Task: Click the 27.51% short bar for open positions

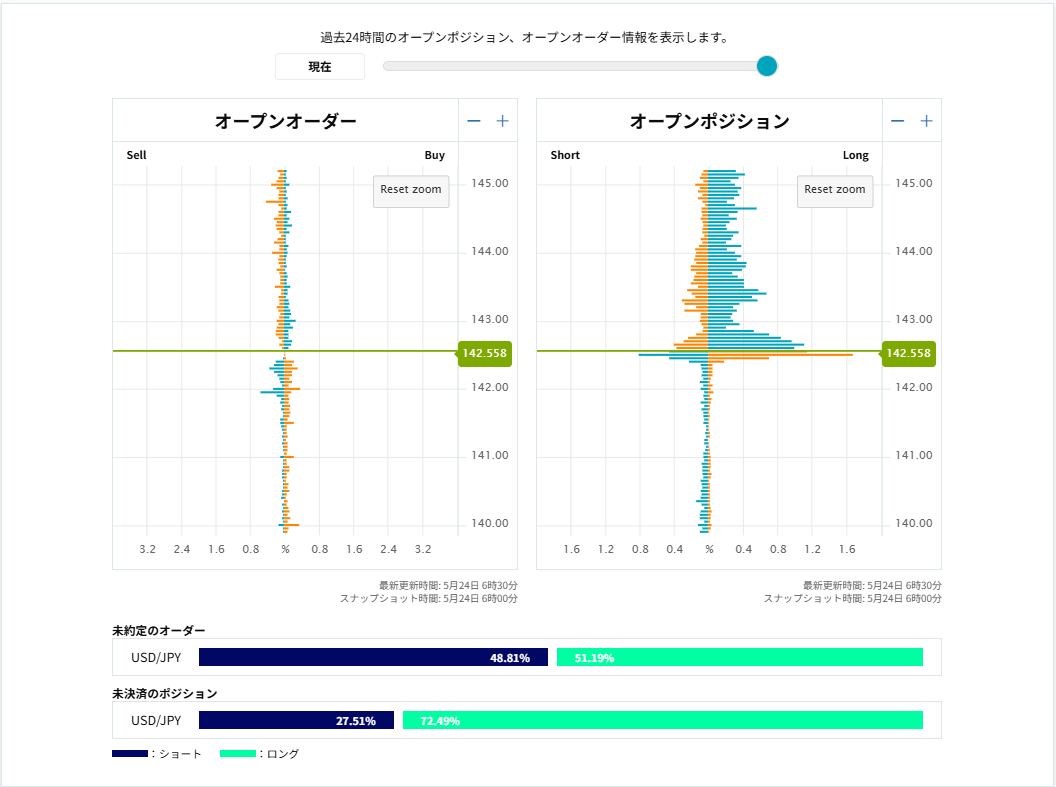Action: click(x=296, y=720)
